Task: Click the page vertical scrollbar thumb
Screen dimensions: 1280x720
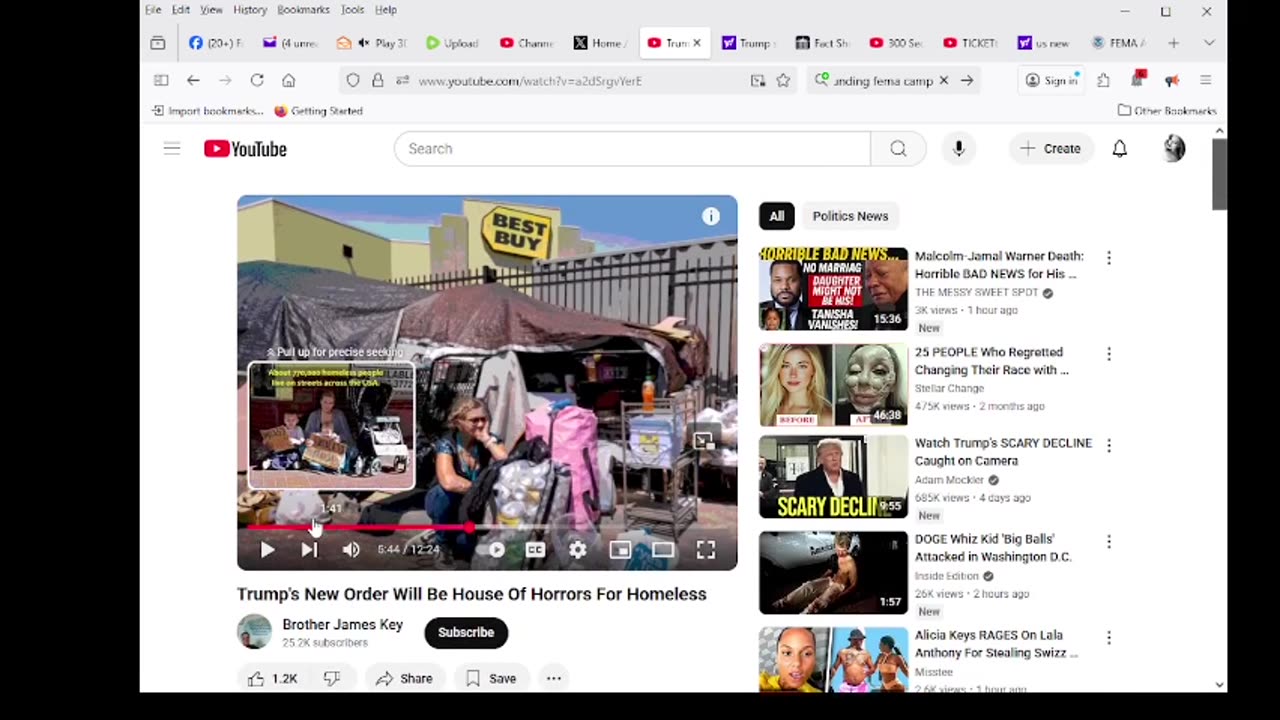Action: [1219, 174]
